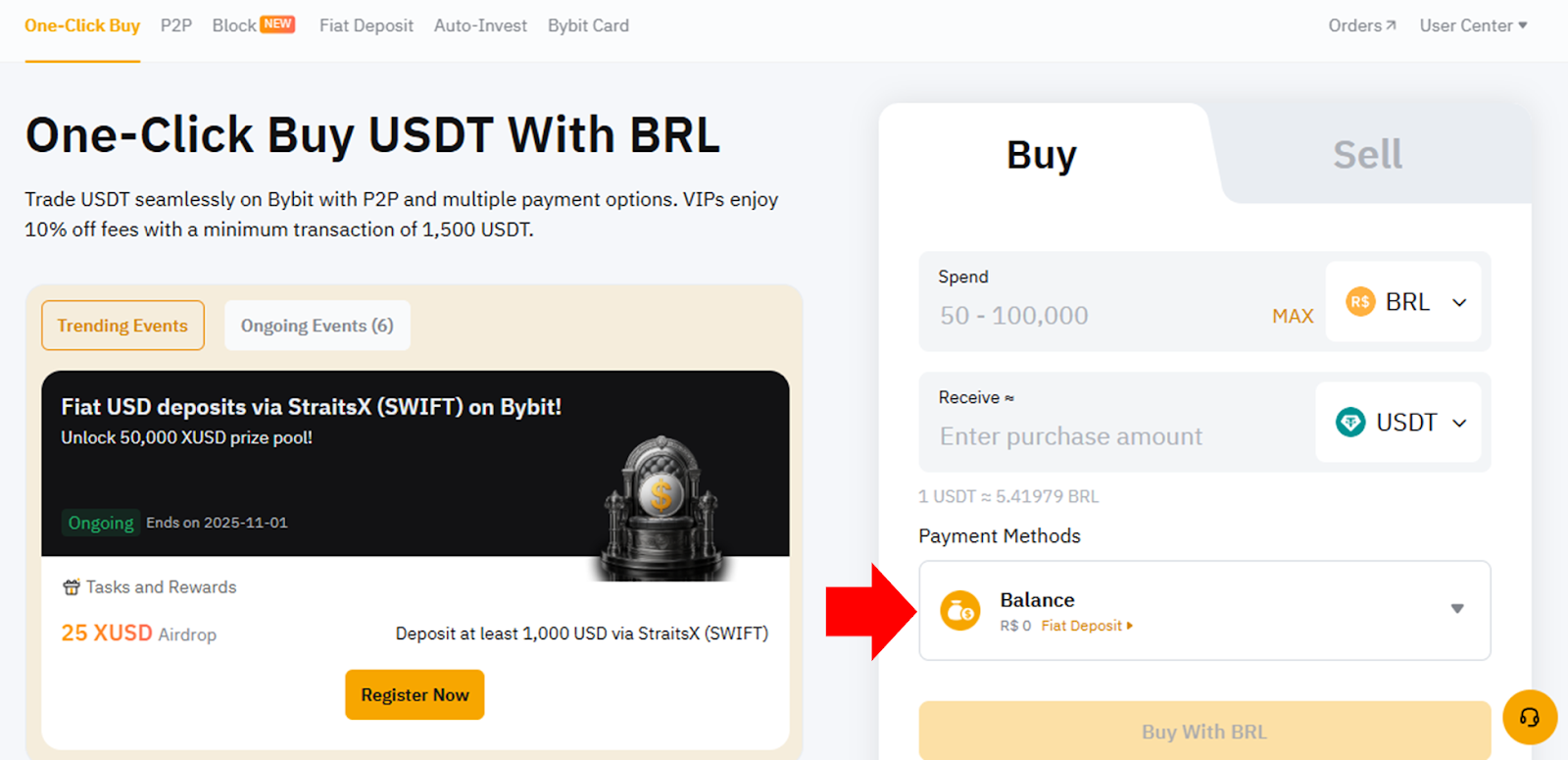The image size is (1568, 760).
Task: Open the BRL currency dropdown
Action: pyautogui.click(x=1459, y=302)
